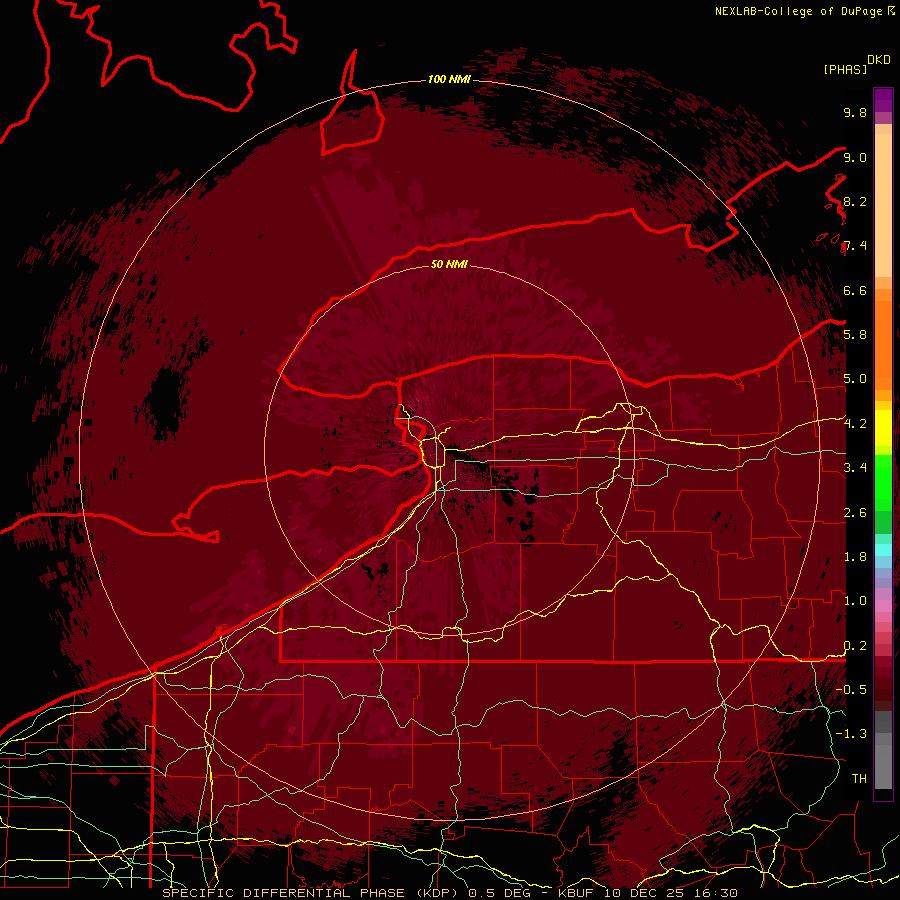Click the 3.4 scale value

click(855, 467)
